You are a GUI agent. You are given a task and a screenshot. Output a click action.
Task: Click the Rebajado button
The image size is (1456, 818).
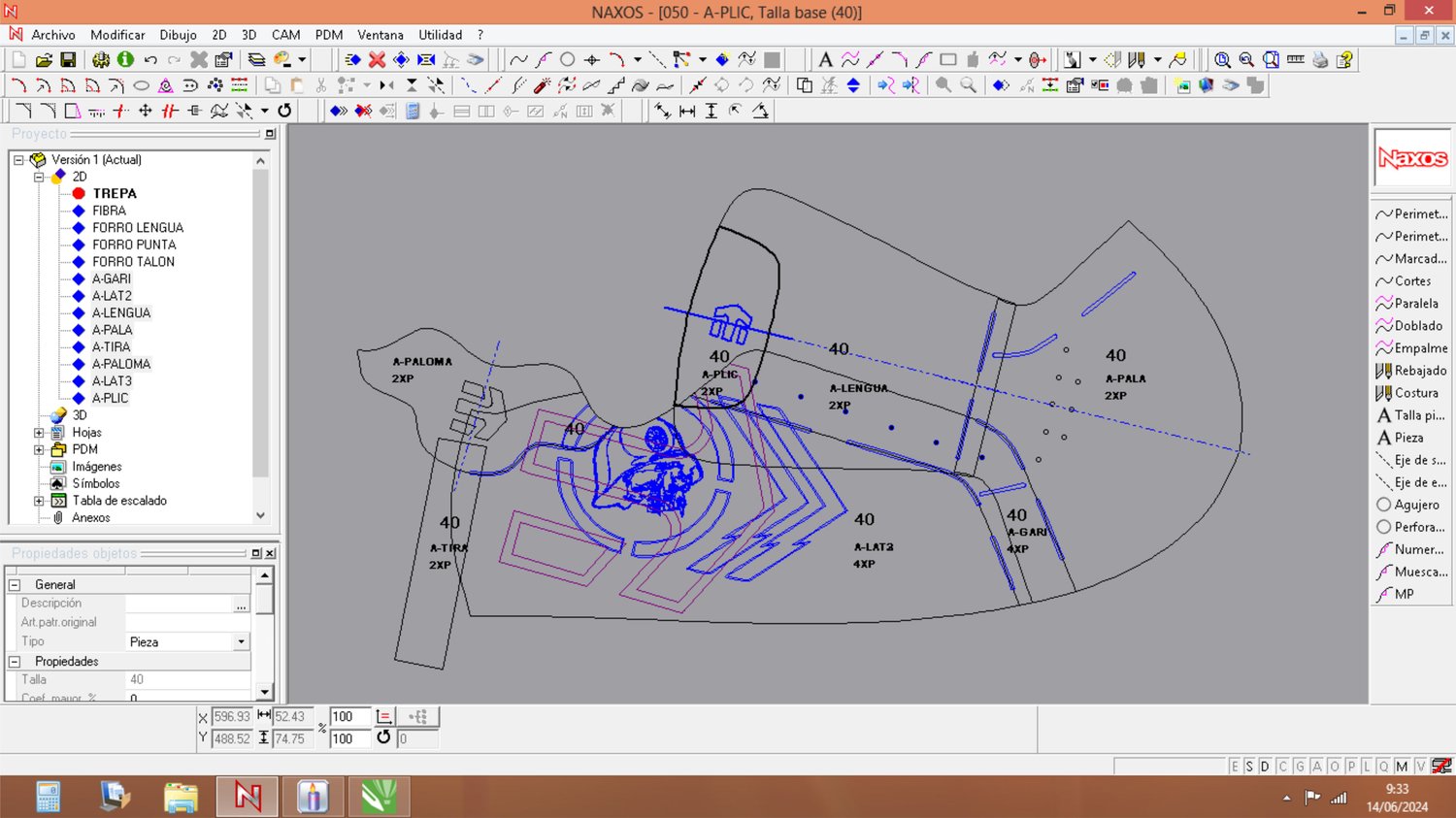(x=1411, y=371)
